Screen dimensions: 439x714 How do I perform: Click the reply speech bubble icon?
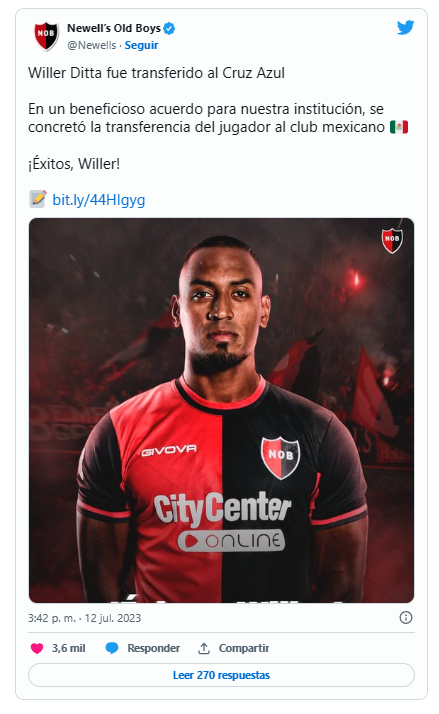coord(112,648)
